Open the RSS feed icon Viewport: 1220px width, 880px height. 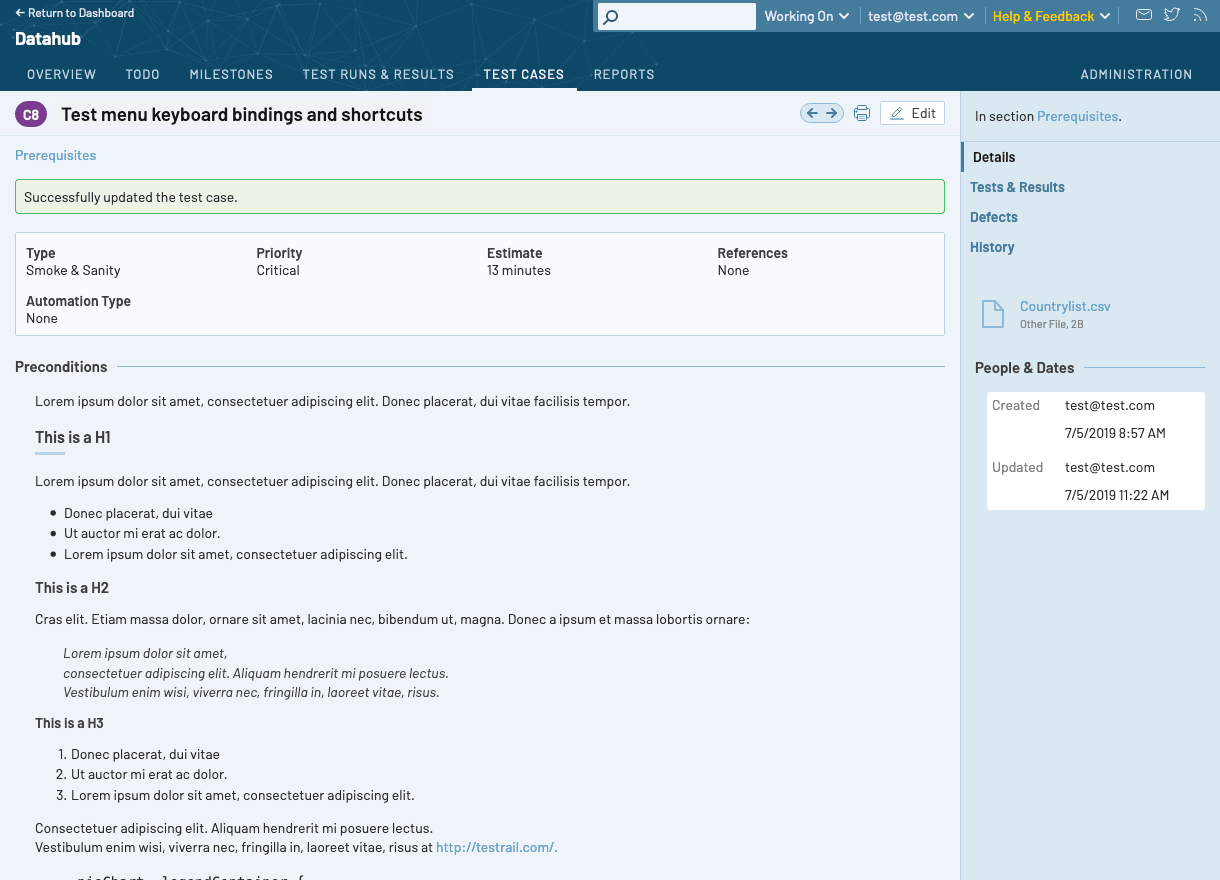[x=1200, y=15]
